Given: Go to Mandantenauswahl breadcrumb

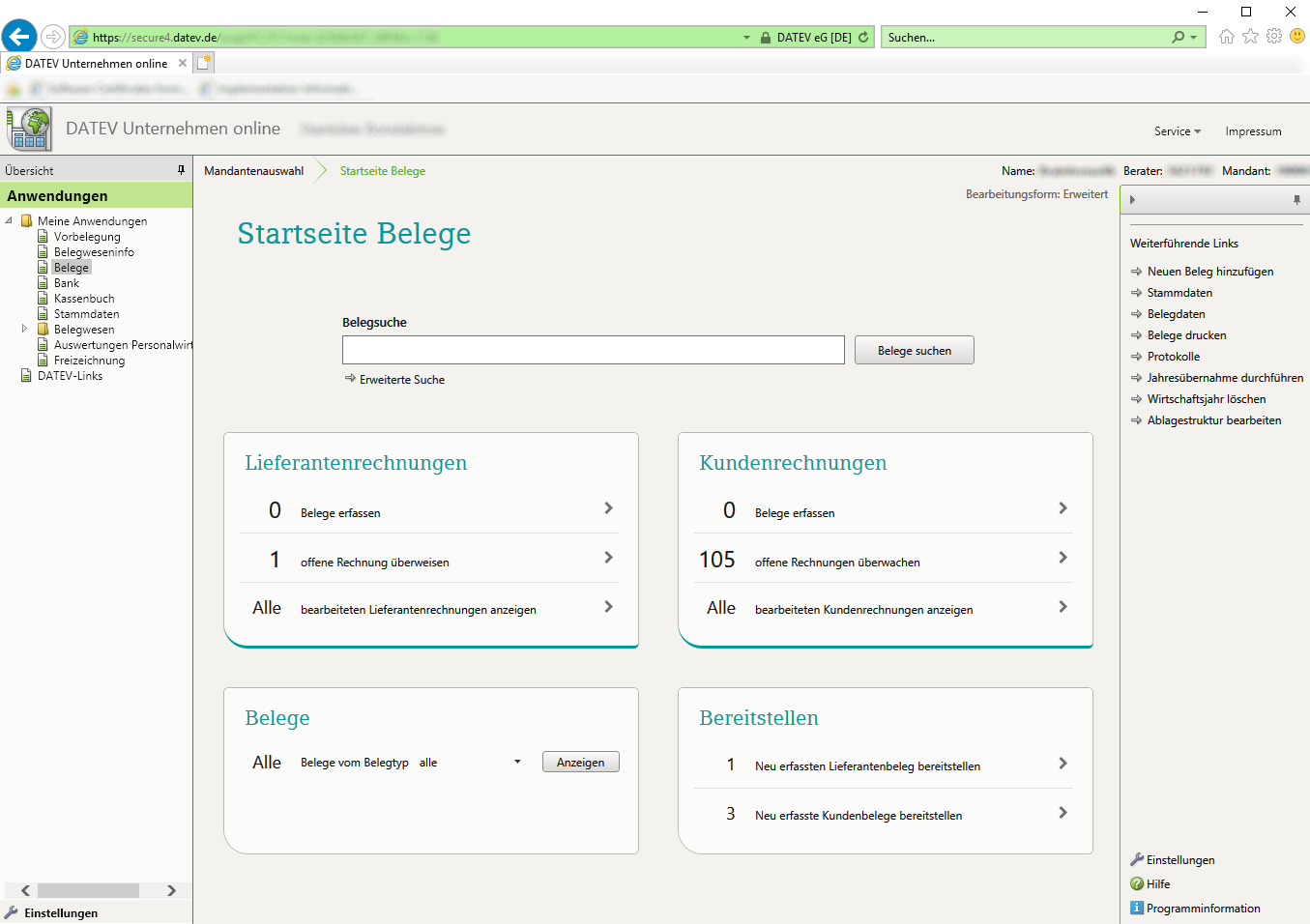Looking at the screenshot, I should [253, 171].
